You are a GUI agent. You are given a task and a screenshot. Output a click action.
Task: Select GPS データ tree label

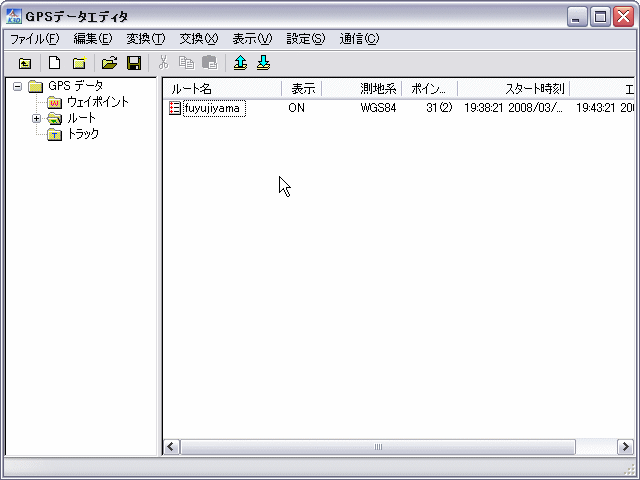[76, 86]
